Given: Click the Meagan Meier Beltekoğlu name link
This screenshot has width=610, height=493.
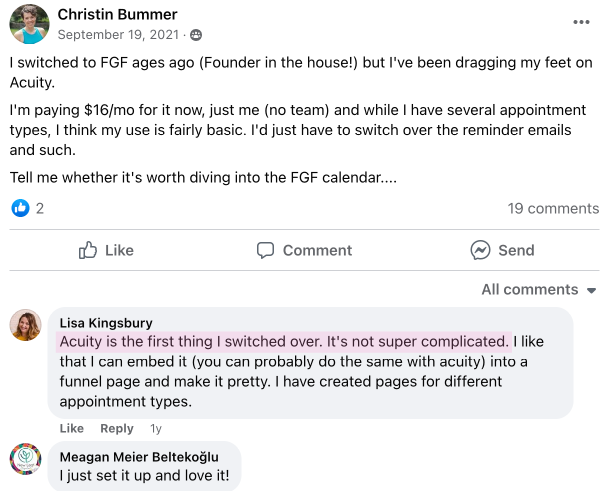Looking at the screenshot, I should pos(138,457).
